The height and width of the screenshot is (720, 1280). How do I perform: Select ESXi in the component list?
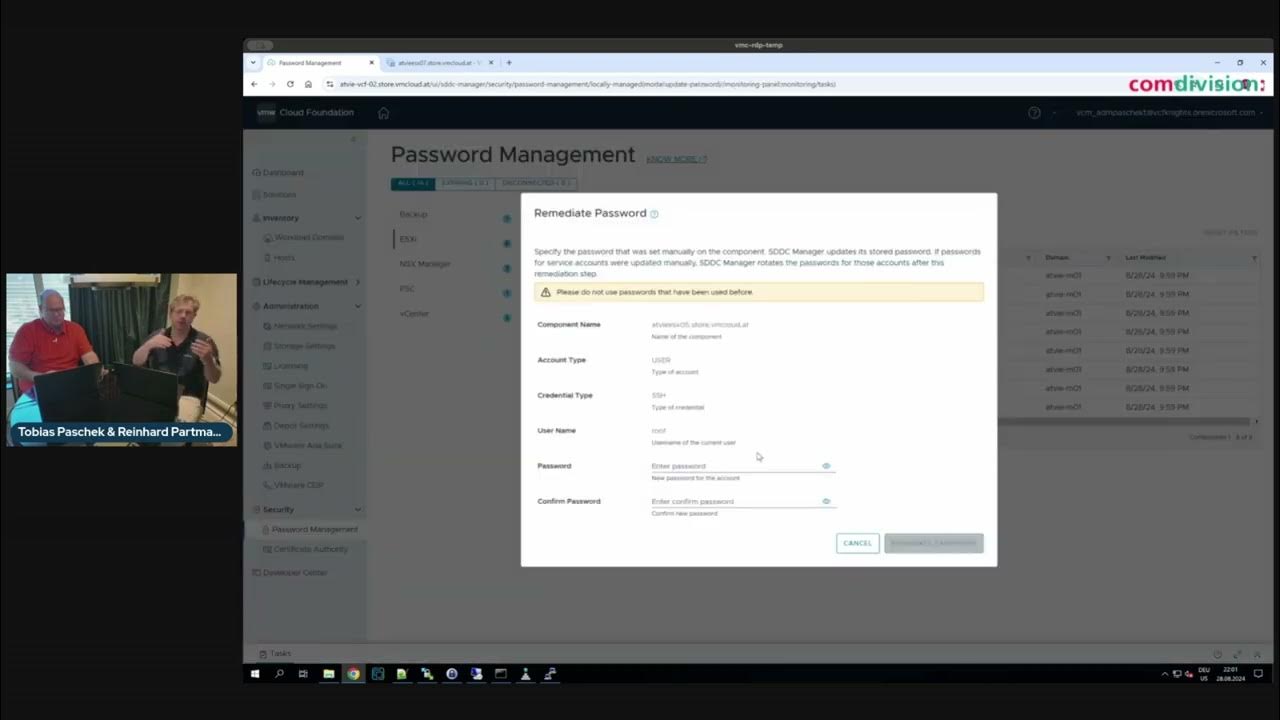(408, 239)
